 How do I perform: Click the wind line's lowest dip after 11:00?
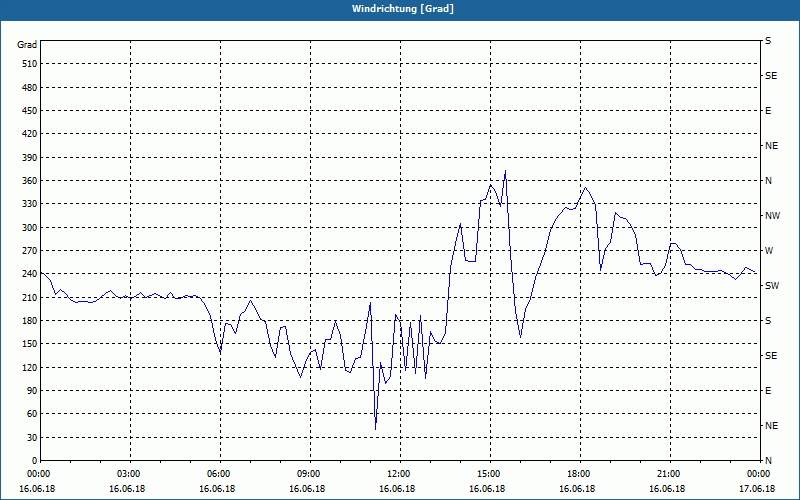(x=376, y=429)
